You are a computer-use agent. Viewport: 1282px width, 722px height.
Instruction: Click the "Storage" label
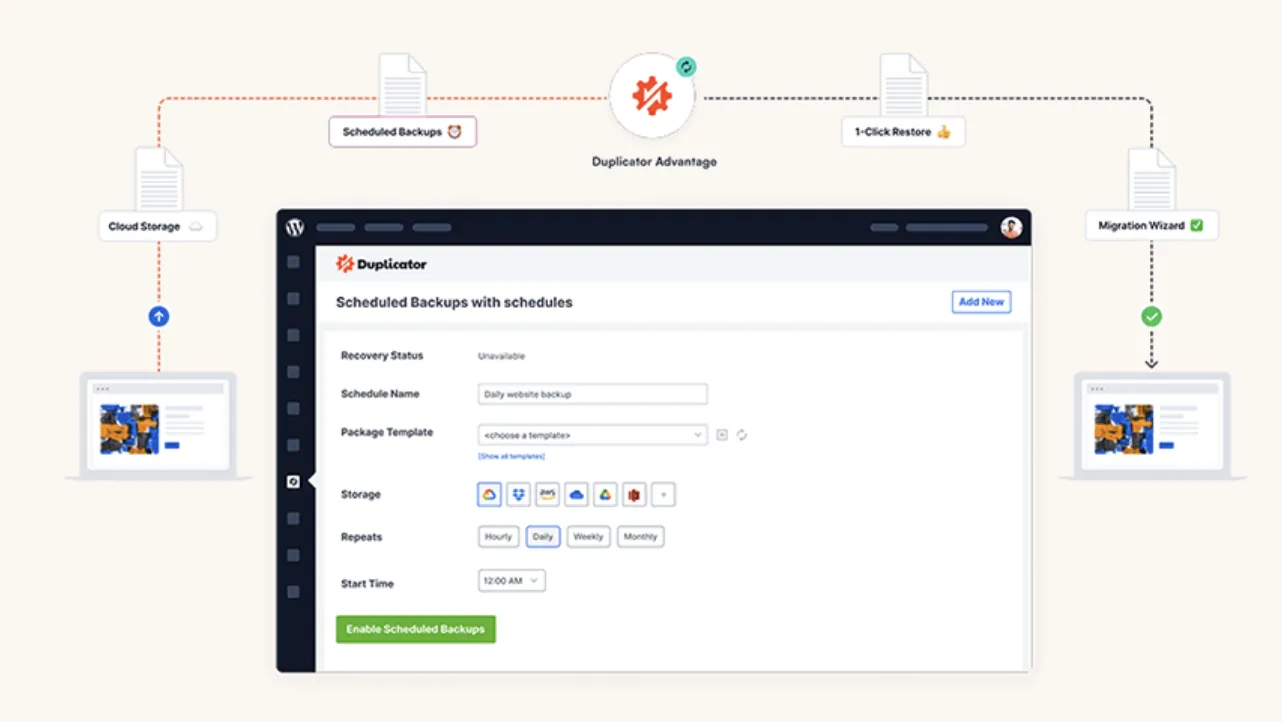pos(361,494)
